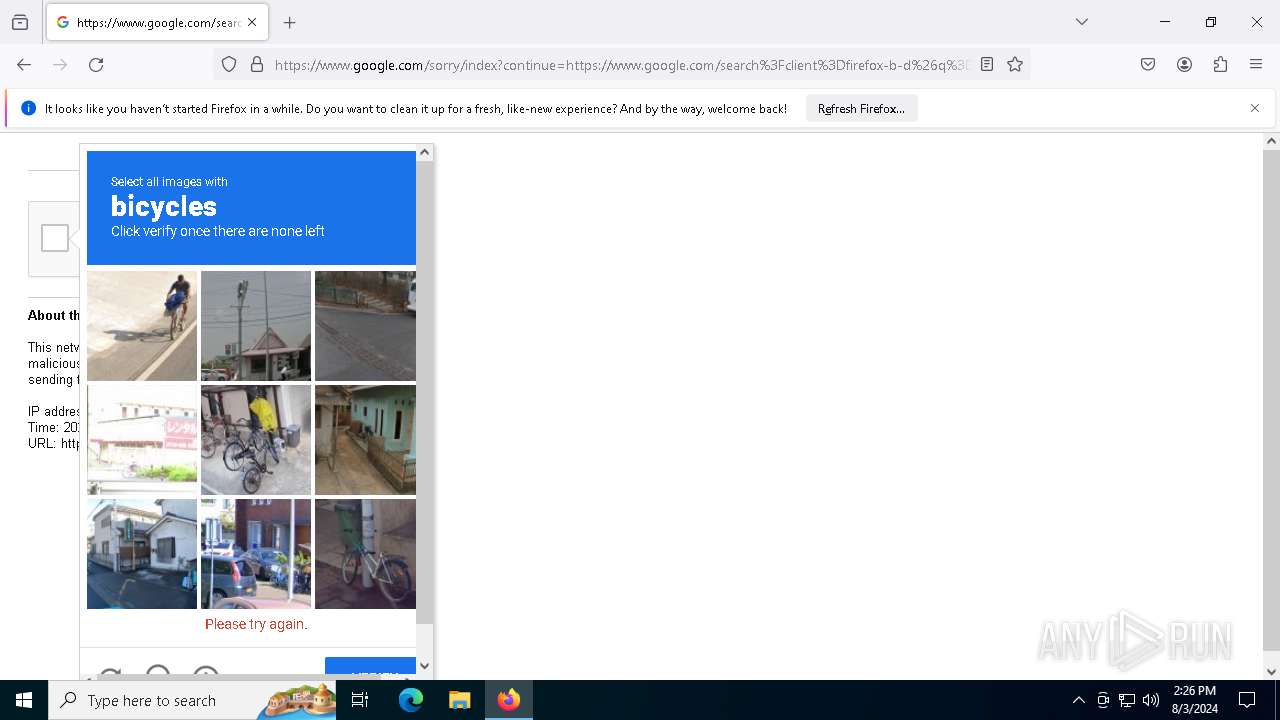Click the Refresh Firefox... button
1280x720 pixels.
tap(861, 108)
